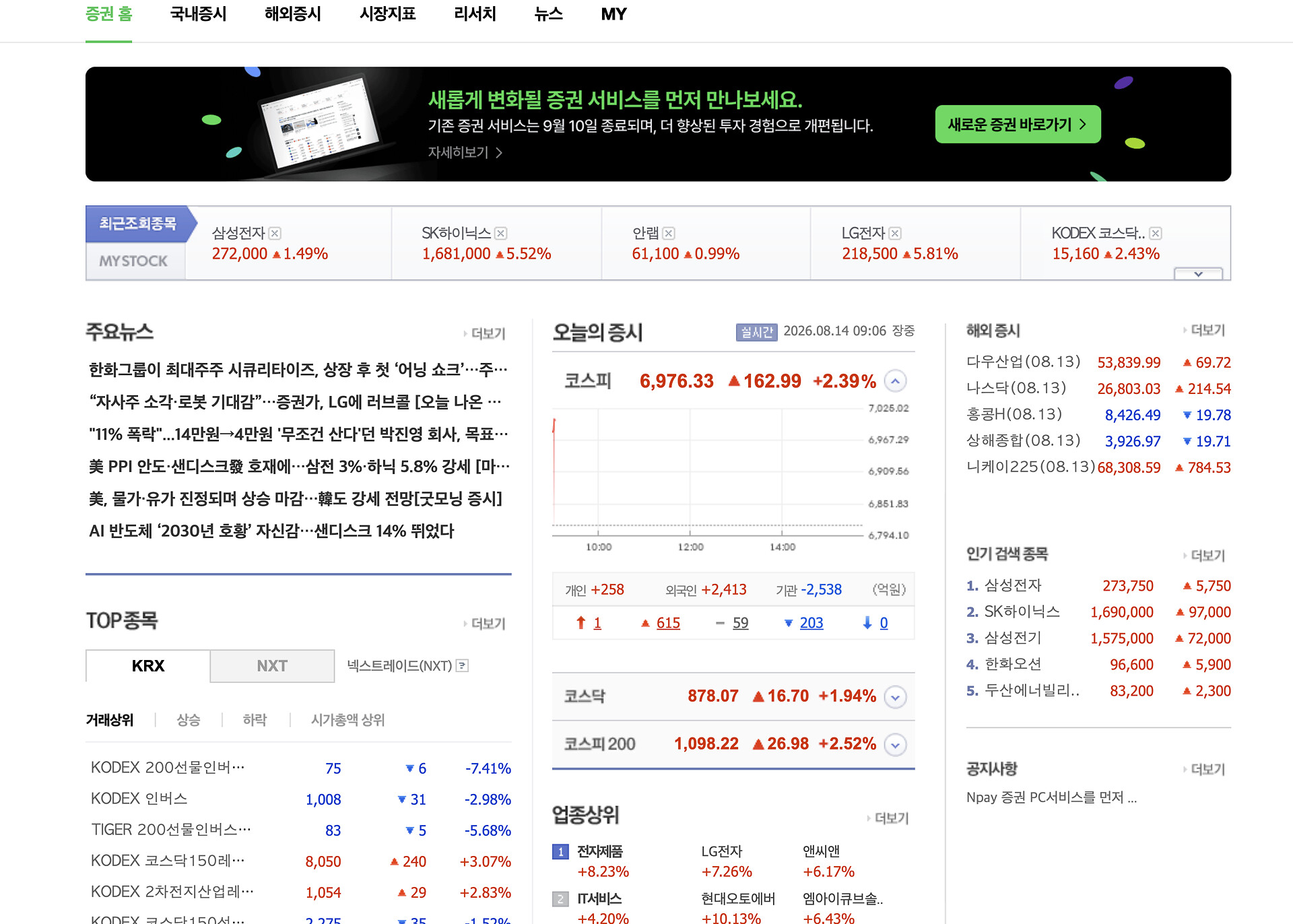Open the 美 PPI 안도 news headline
The height and width of the screenshot is (924, 1293).
click(299, 467)
